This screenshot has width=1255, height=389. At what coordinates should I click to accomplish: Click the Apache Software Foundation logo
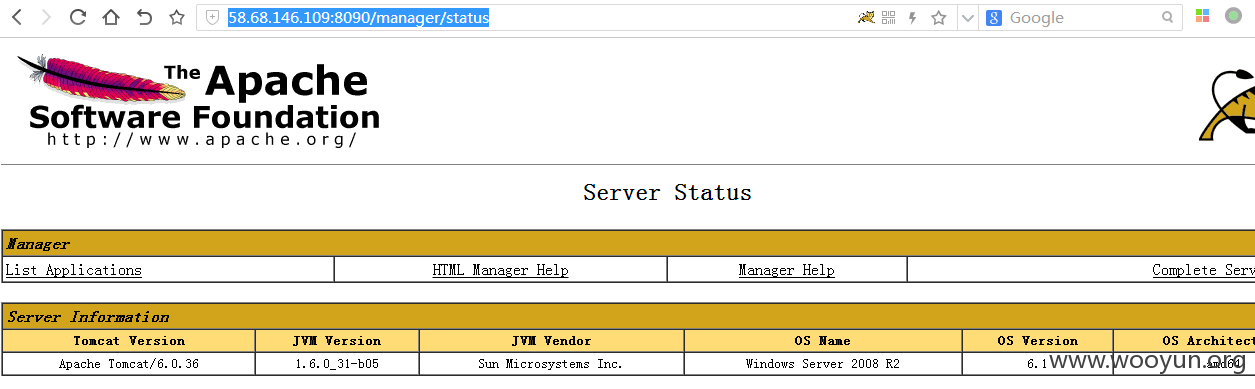pos(198,100)
